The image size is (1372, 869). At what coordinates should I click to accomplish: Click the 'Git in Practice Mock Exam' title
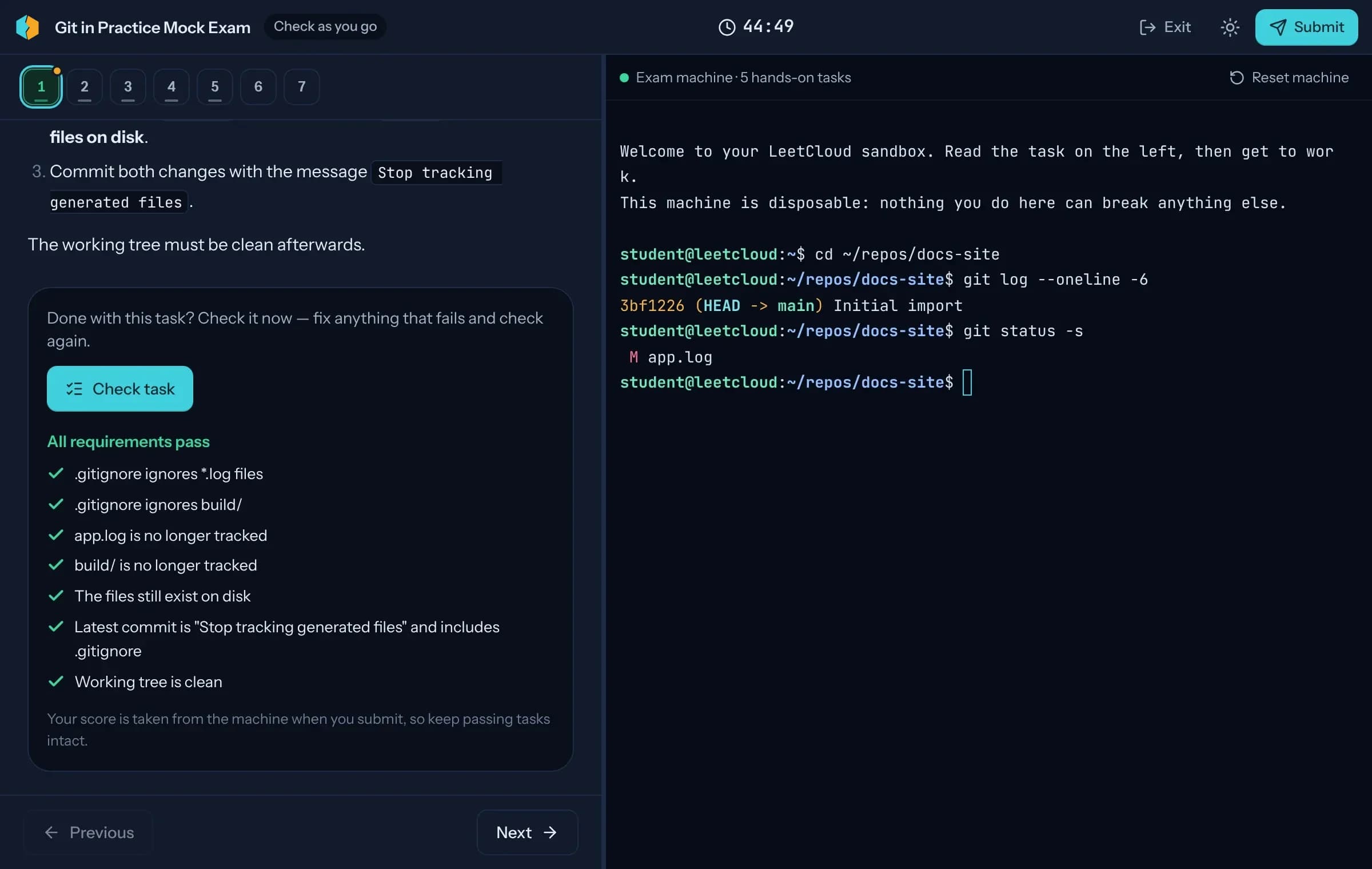(153, 27)
